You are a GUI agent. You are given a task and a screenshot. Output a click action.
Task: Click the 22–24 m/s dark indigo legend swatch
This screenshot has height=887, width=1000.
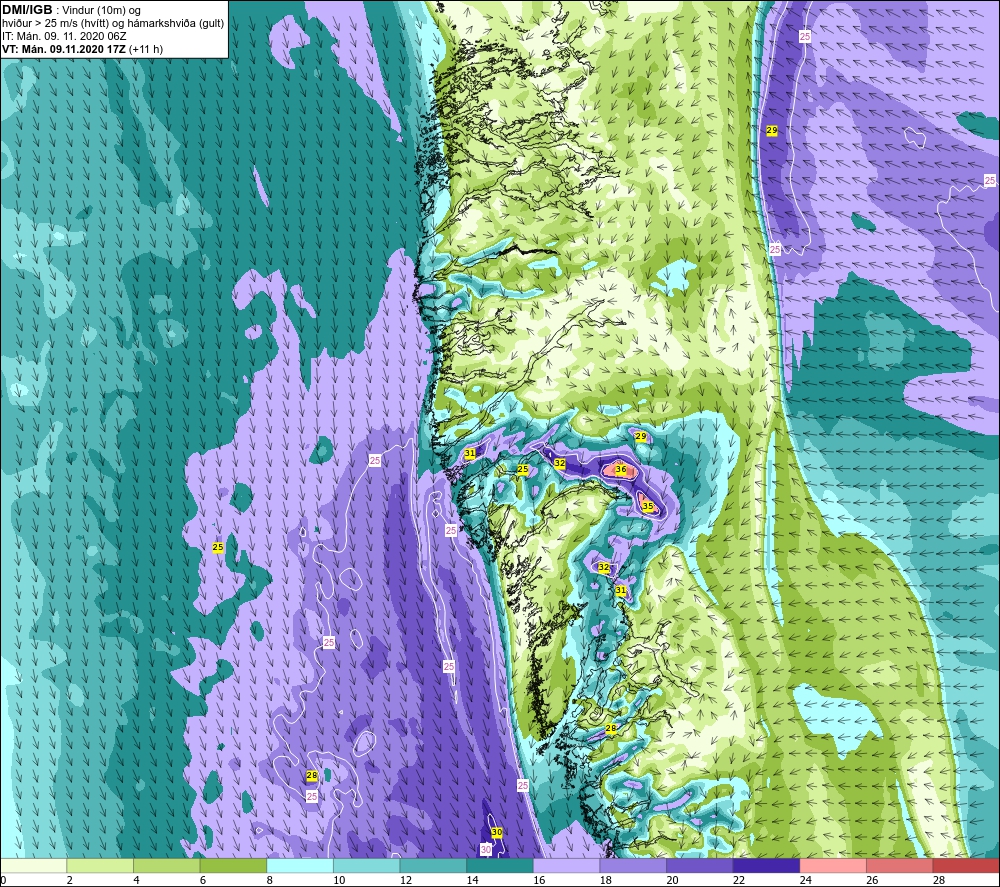[x=767, y=865]
